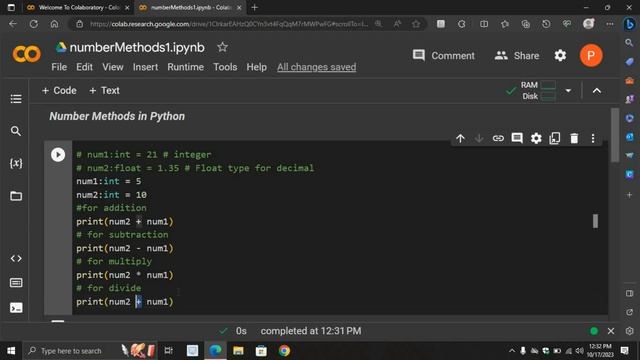The width and height of the screenshot is (640, 360).
Task: Add a new Text cell
Action: (x=104, y=91)
